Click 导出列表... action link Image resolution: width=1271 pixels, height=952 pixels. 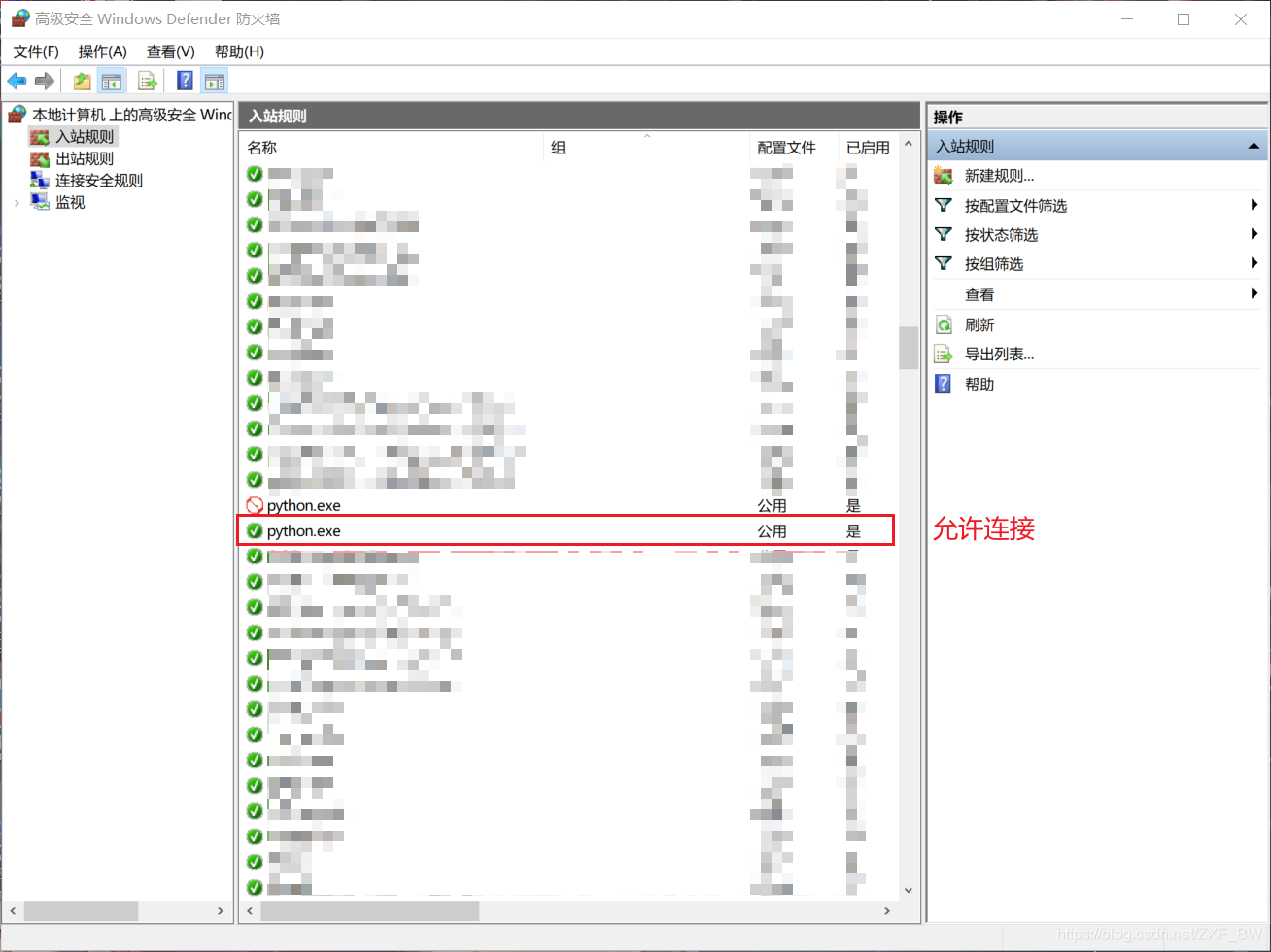coord(999,355)
